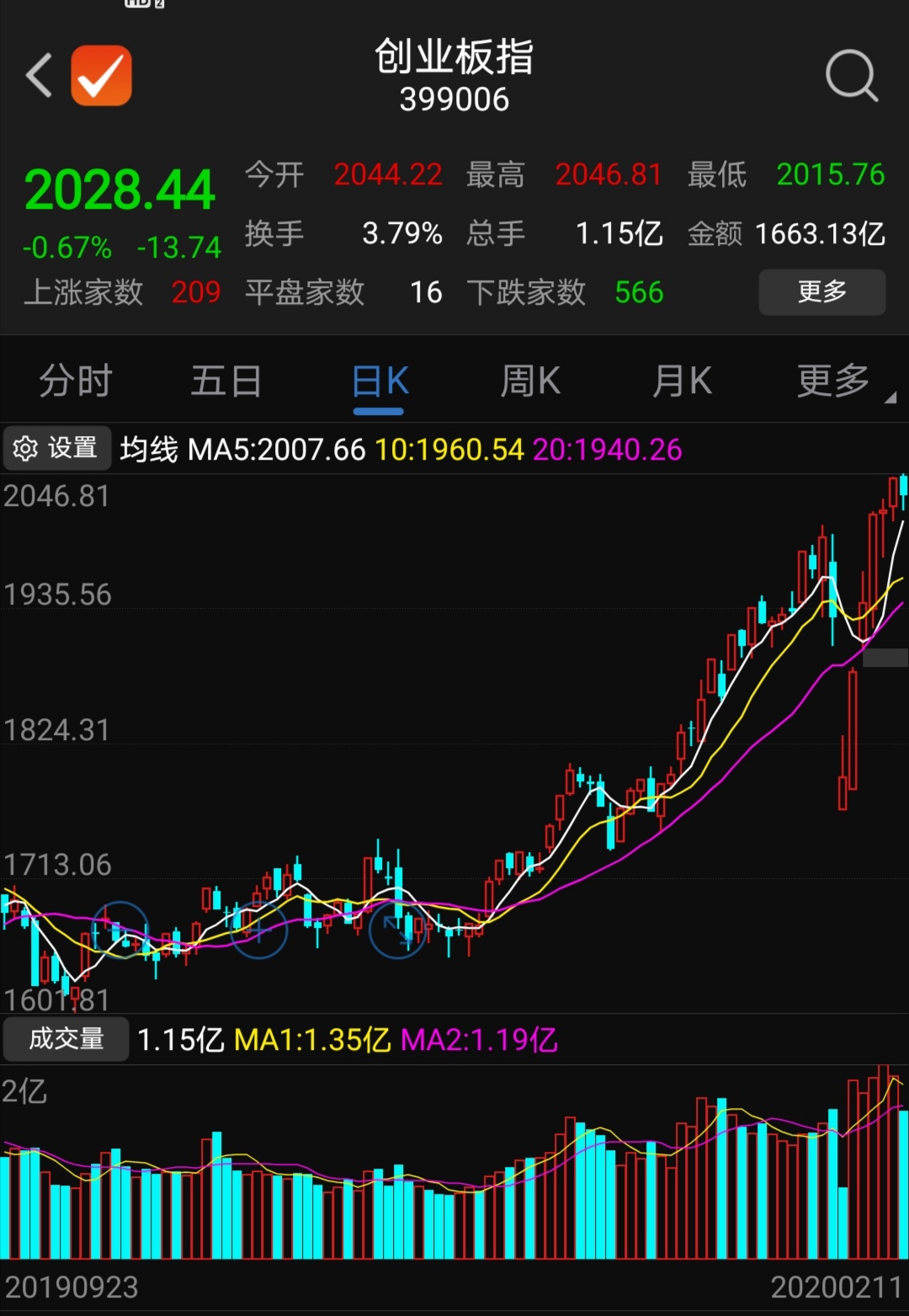Click the 创业板指 title

point(454,57)
